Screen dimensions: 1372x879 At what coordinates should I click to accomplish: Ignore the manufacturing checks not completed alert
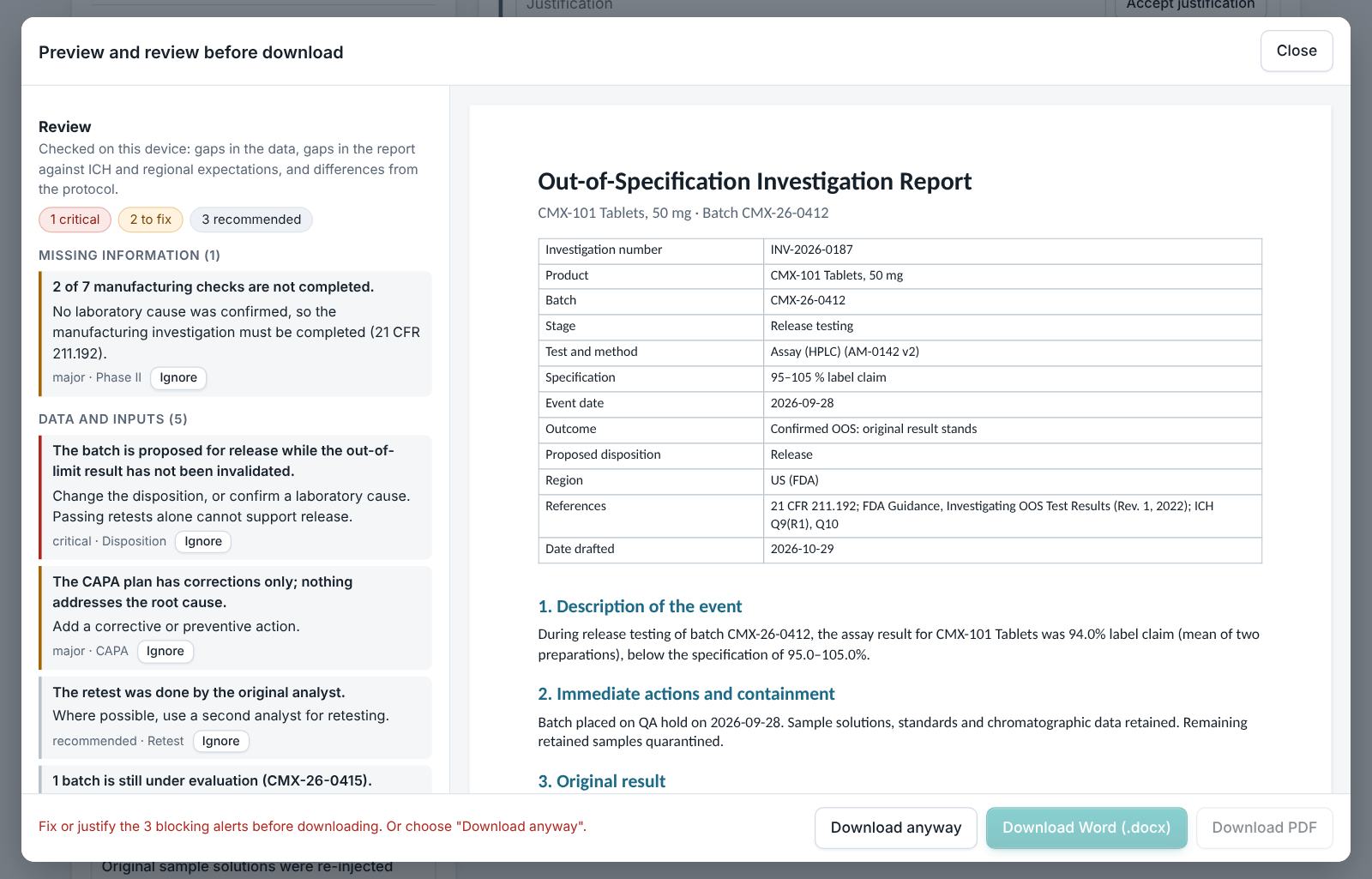(x=178, y=377)
